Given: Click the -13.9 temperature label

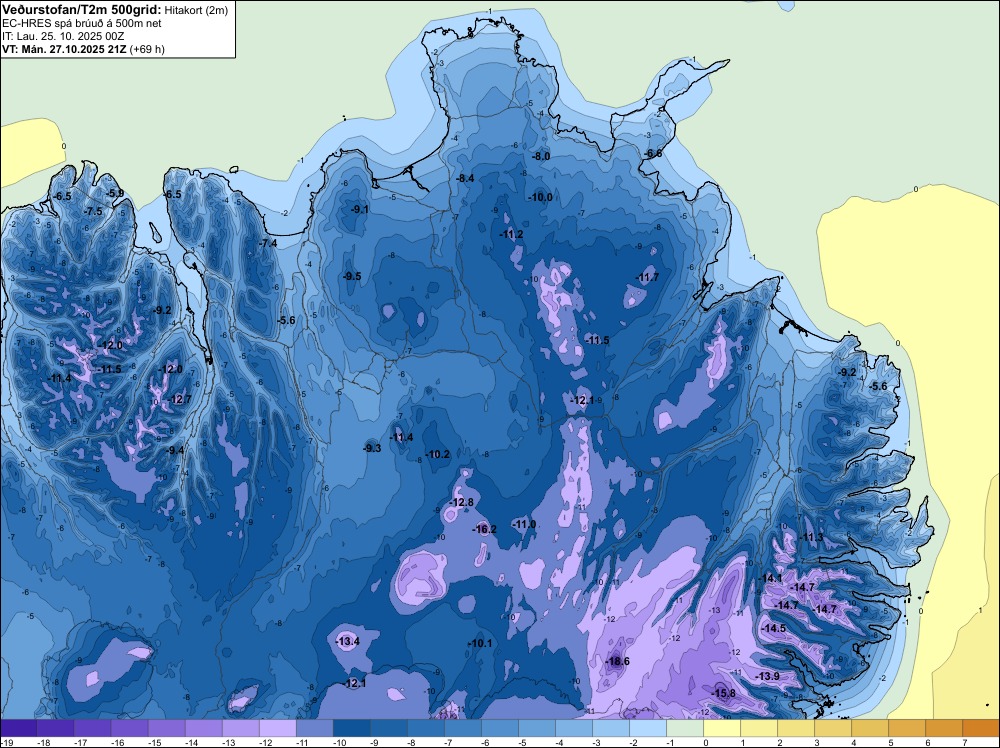Looking at the screenshot, I should (768, 676).
